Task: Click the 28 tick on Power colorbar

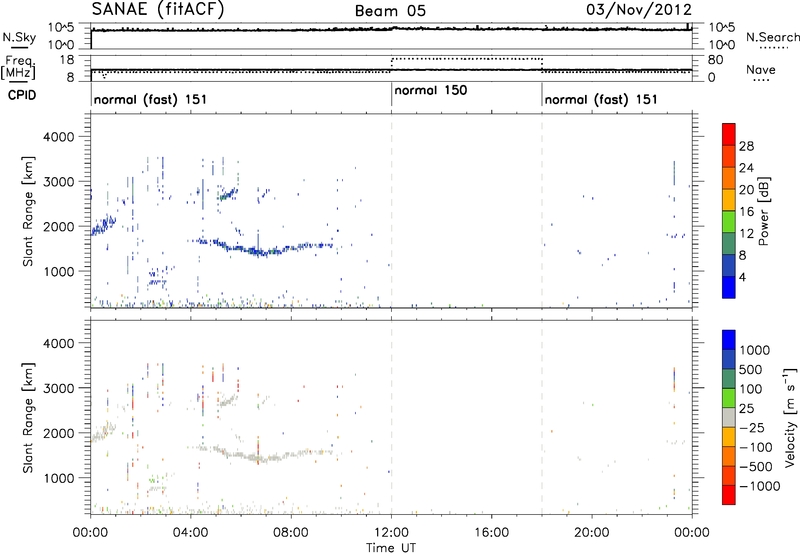Action: coord(746,146)
